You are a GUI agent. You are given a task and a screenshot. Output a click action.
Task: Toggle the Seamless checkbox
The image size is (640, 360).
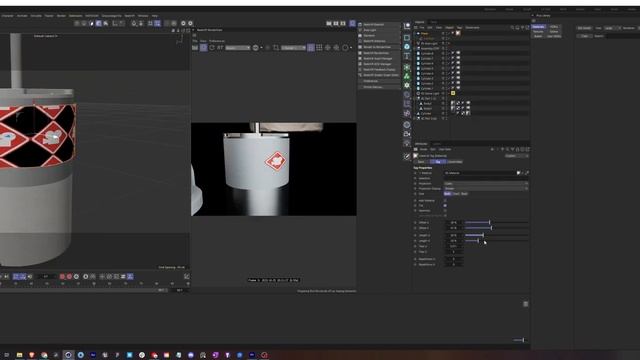(x=445, y=211)
